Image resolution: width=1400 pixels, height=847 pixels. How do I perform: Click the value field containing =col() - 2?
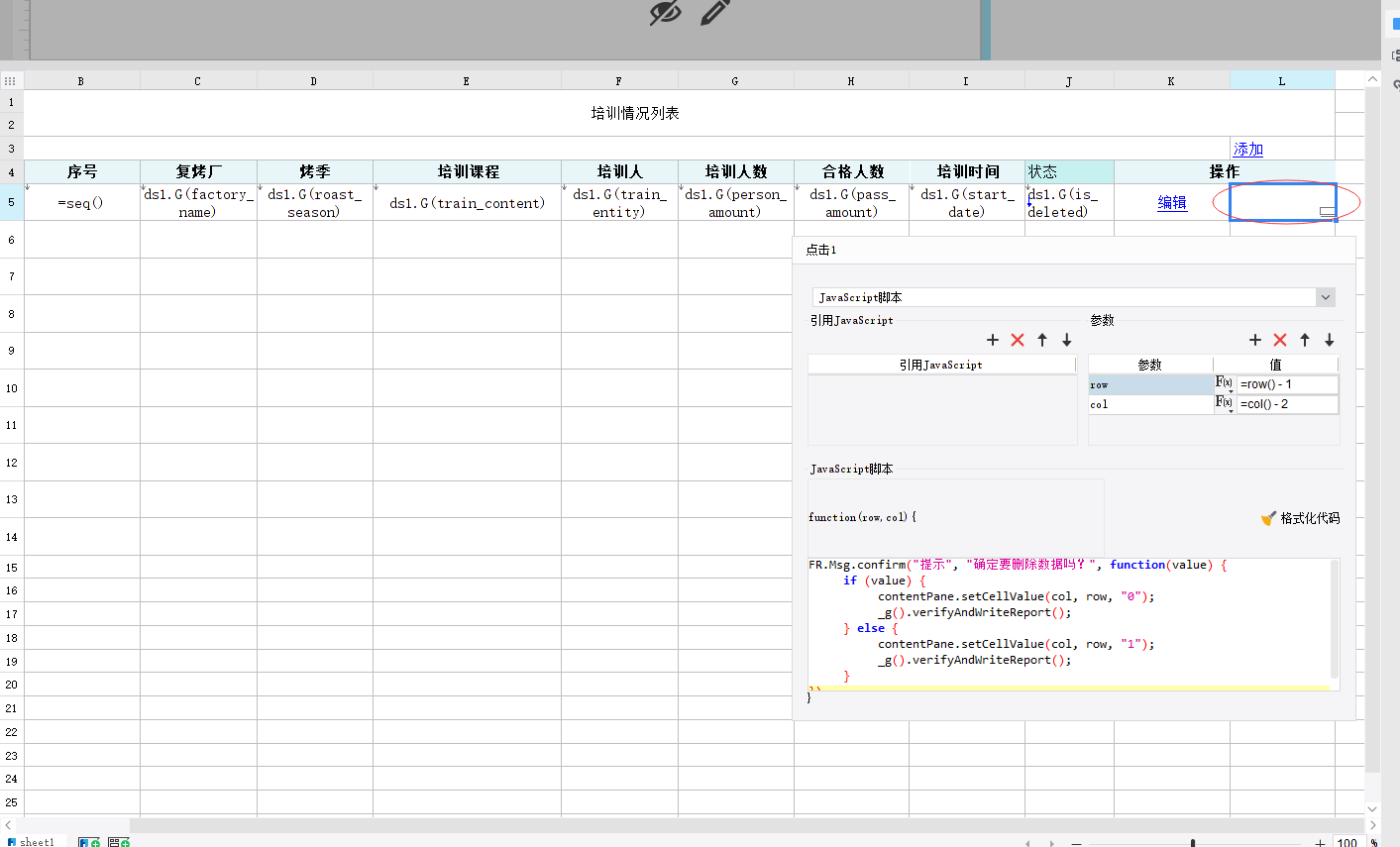[1288, 404]
